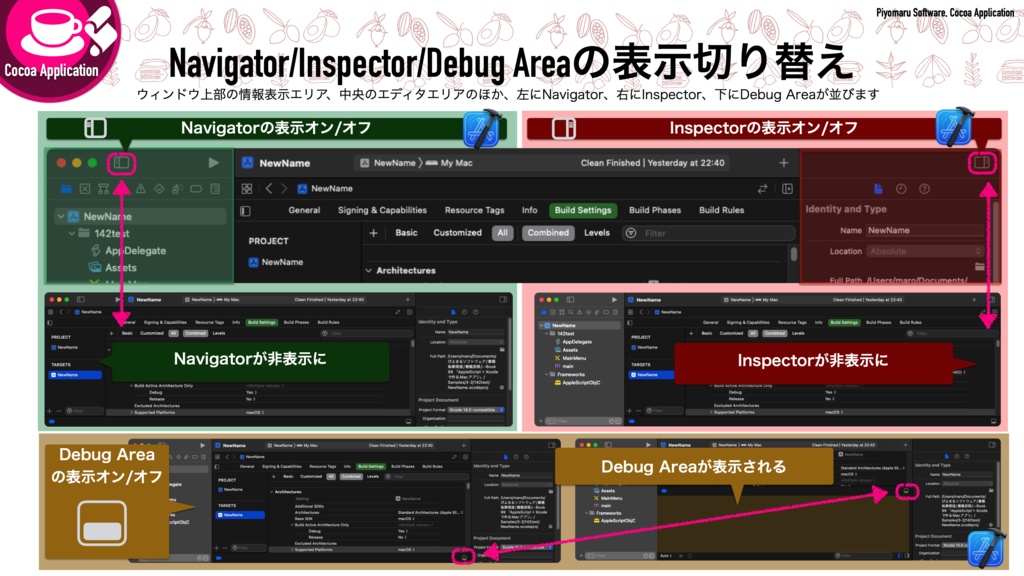The height and width of the screenshot is (576, 1024).
Task: Toggle Debug Area button in bottom-right Xcode window
Action: pos(906,490)
